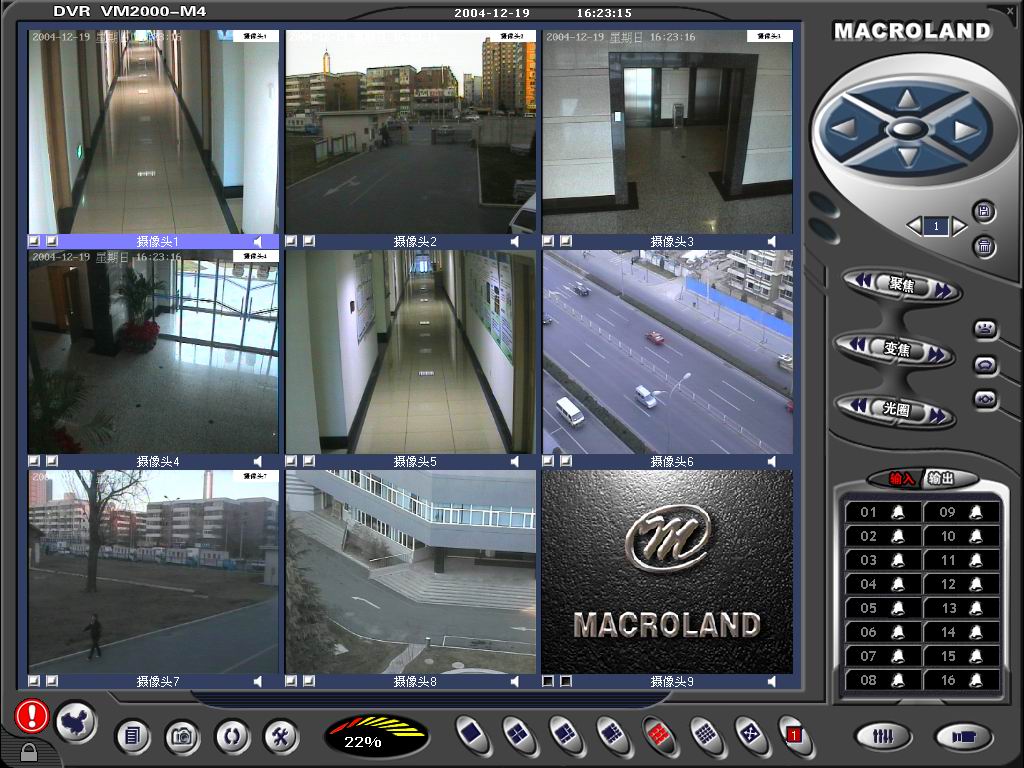Click zoom 变焦 forward double arrow
Viewport: 1024px width, 768px height.
[936, 355]
